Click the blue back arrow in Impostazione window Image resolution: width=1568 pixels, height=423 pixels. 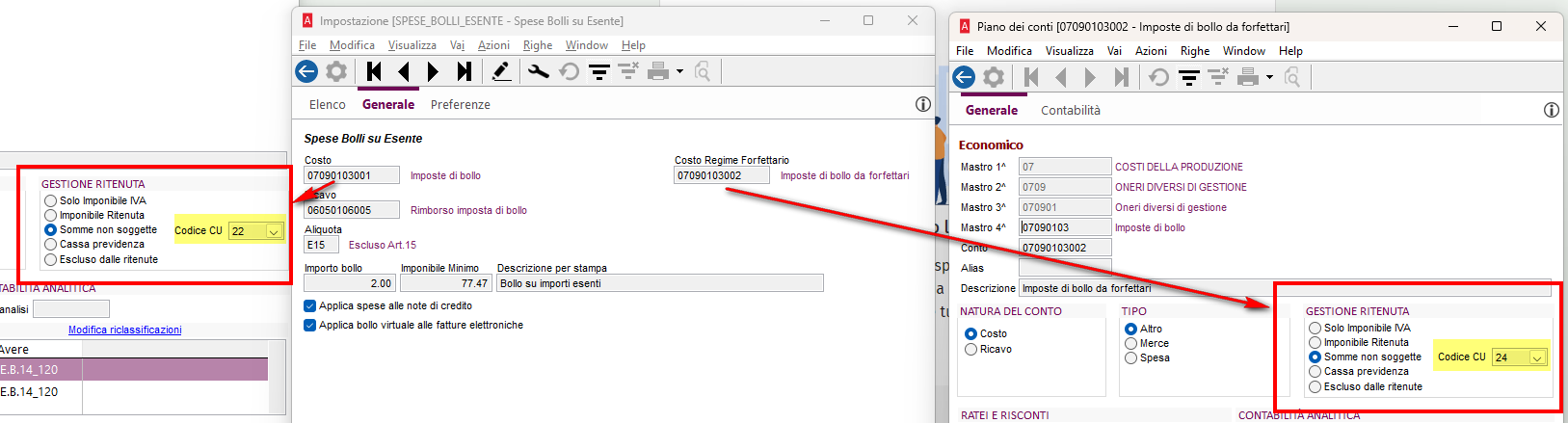[x=306, y=71]
